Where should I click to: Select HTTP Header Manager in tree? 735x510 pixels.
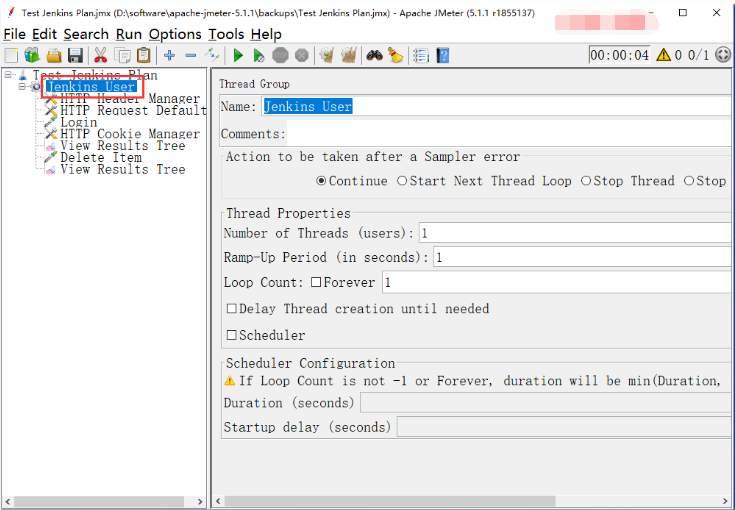(x=130, y=98)
